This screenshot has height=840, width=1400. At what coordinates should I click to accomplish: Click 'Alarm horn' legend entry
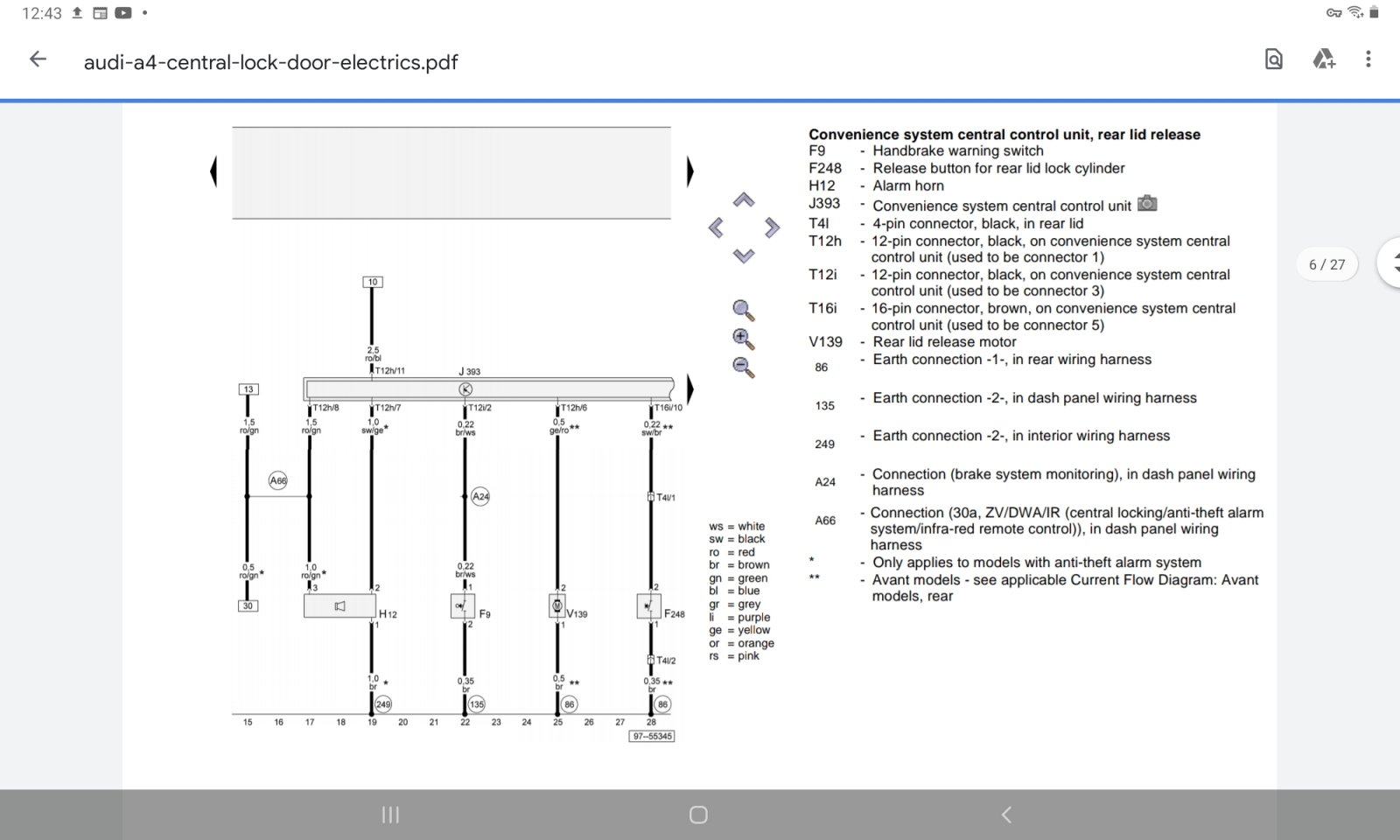point(908,185)
